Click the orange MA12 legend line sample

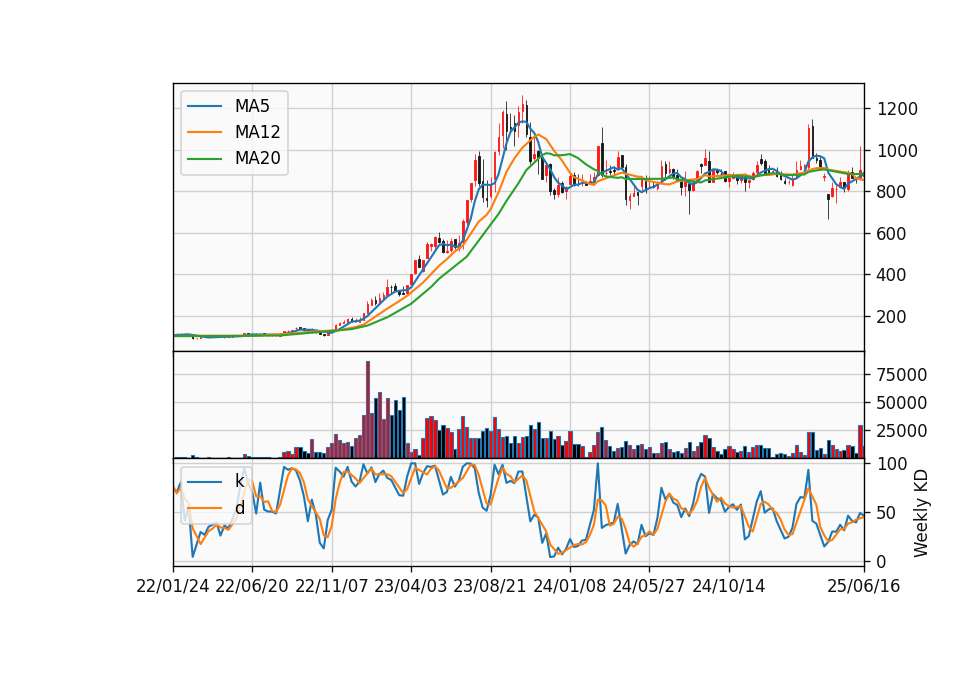[204, 132]
